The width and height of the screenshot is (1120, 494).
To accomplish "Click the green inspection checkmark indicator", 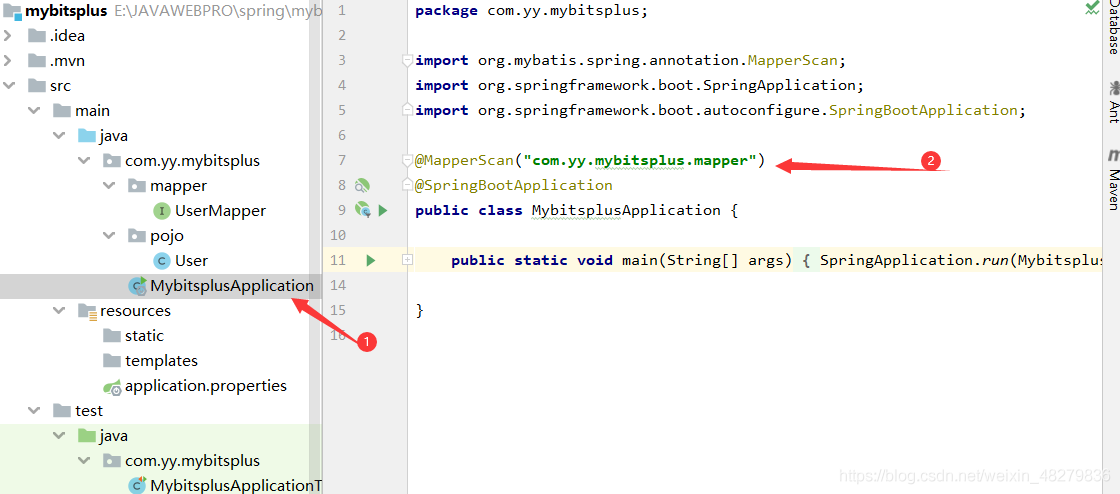I will coord(1093,9).
